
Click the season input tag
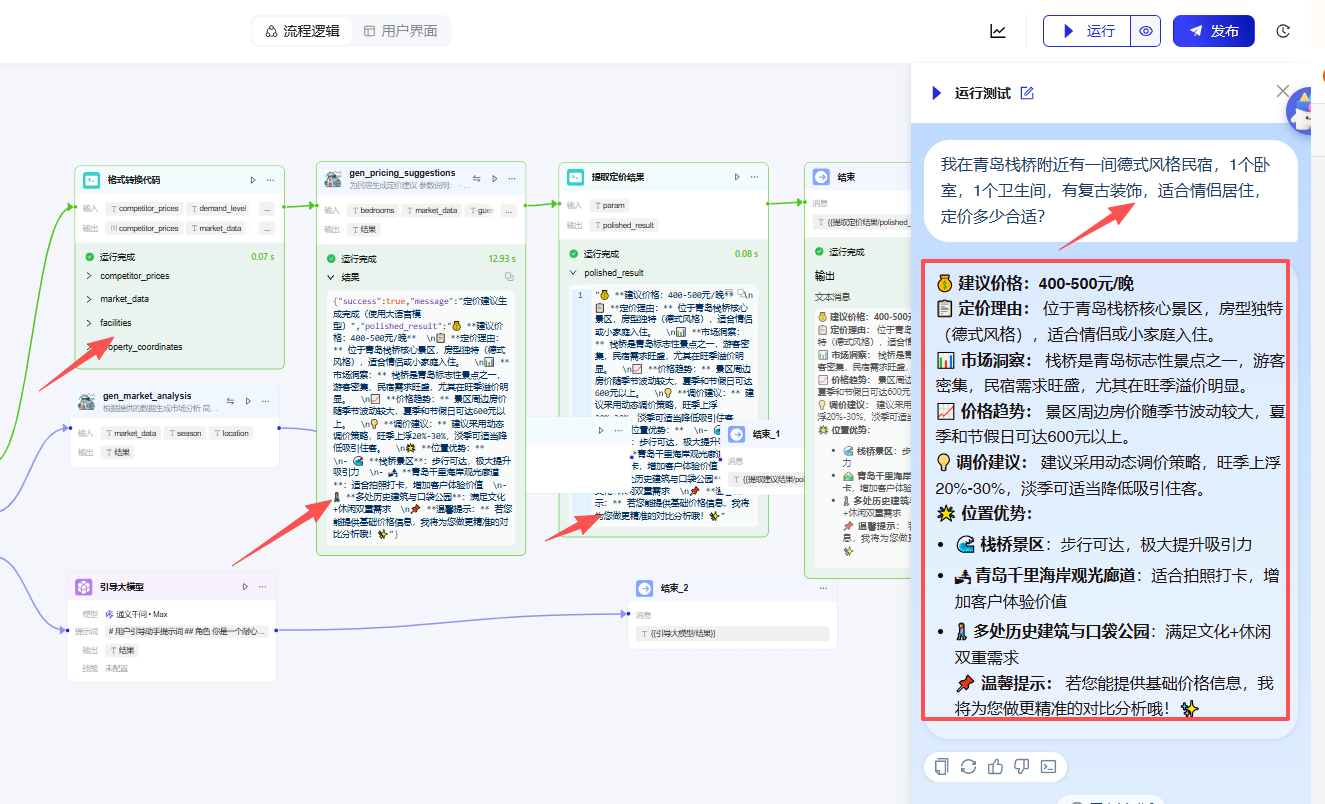tap(186, 433)
